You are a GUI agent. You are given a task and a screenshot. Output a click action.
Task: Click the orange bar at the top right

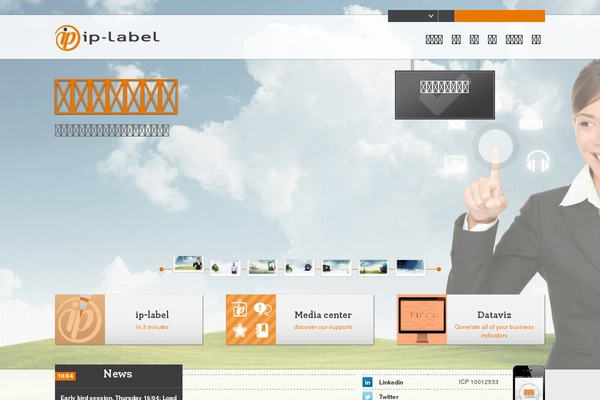[500, 16]
